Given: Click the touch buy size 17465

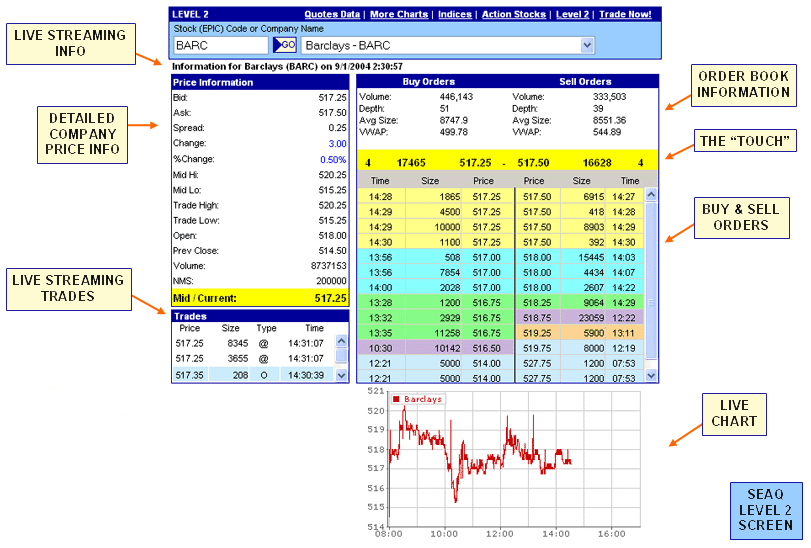Looking at the screenshot, I should tap(411, 163).
